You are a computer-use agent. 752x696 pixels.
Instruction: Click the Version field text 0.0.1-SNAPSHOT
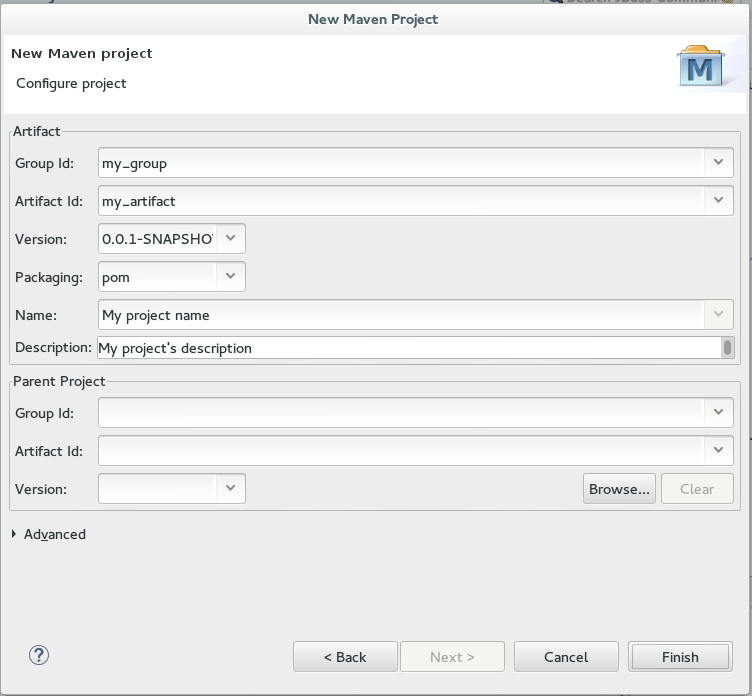pyautogui.click(x=157, y=238)
